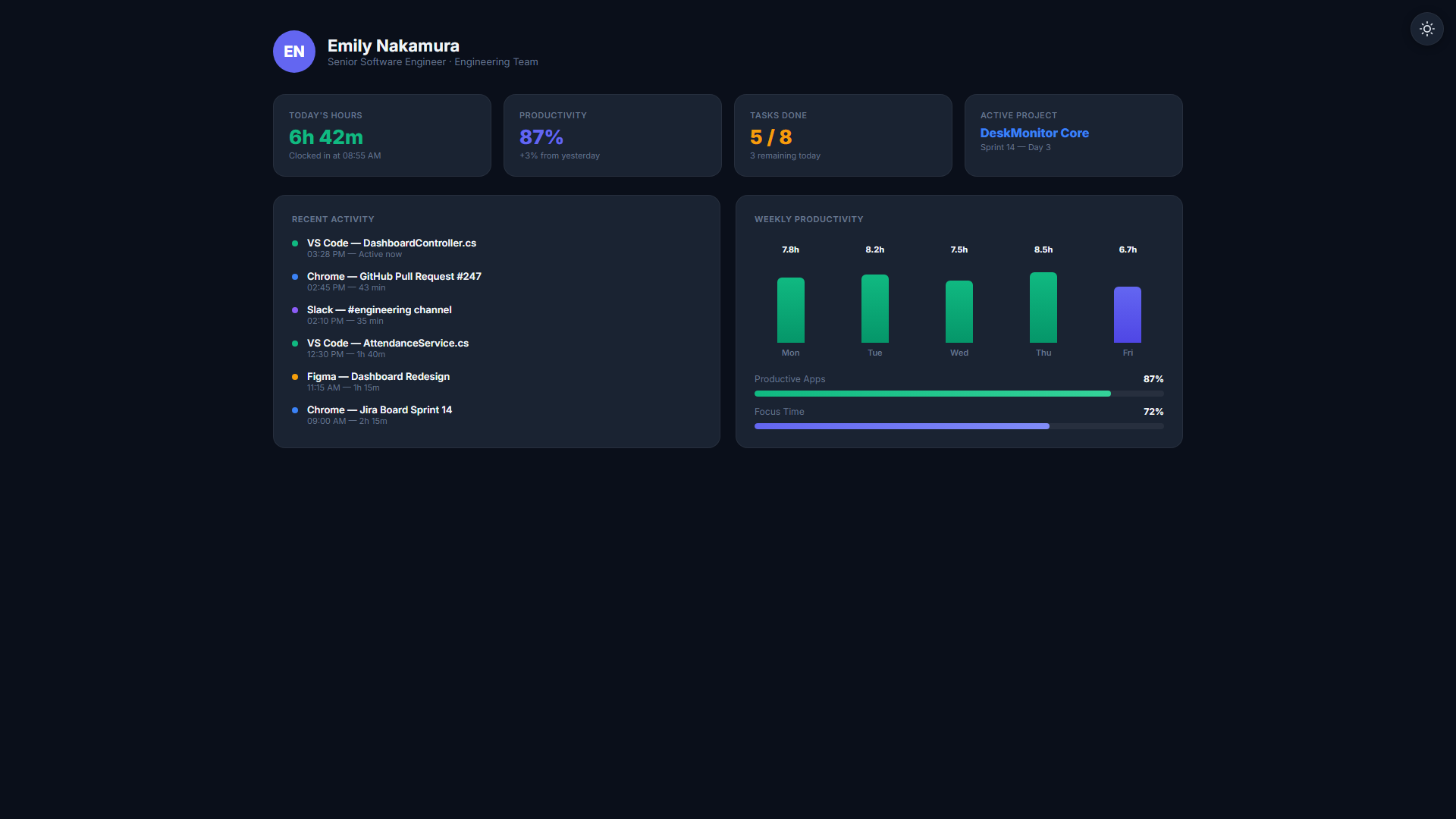Click the Productive Apps label

pos(789,379)
